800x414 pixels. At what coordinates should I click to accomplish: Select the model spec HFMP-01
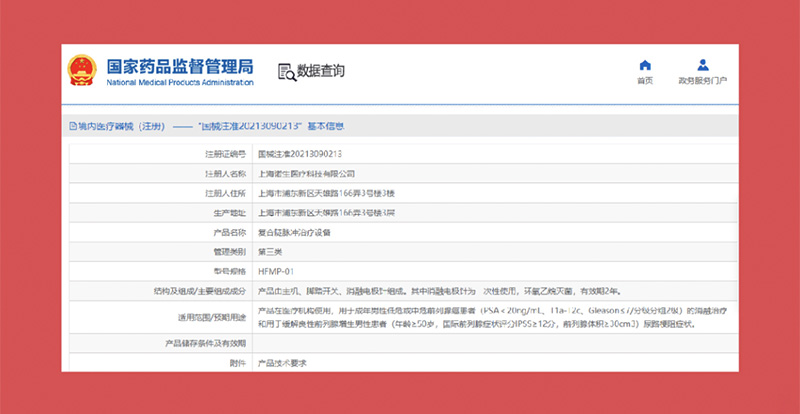(x=275, y=270)
